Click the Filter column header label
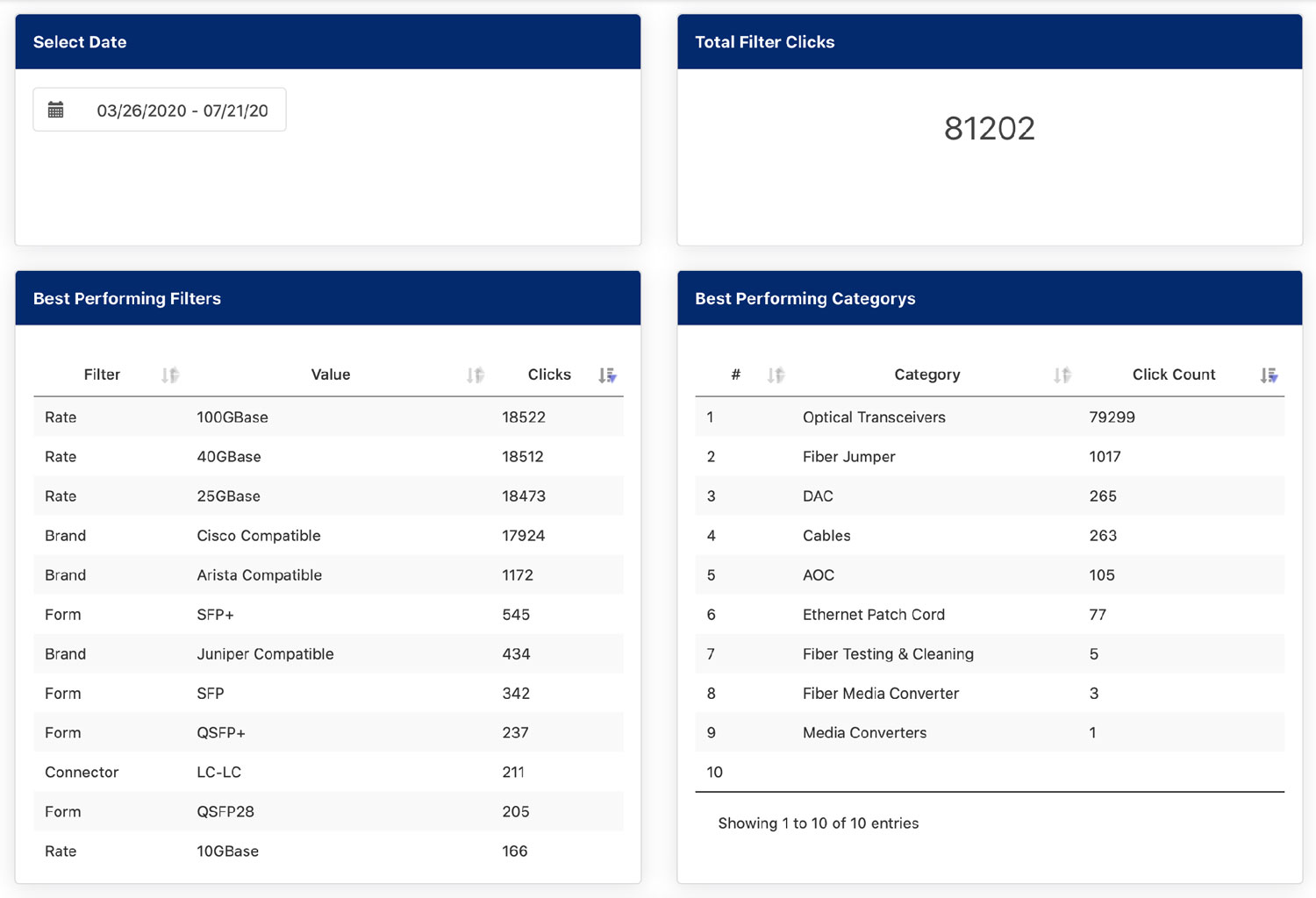 click(x=102, y=374)
